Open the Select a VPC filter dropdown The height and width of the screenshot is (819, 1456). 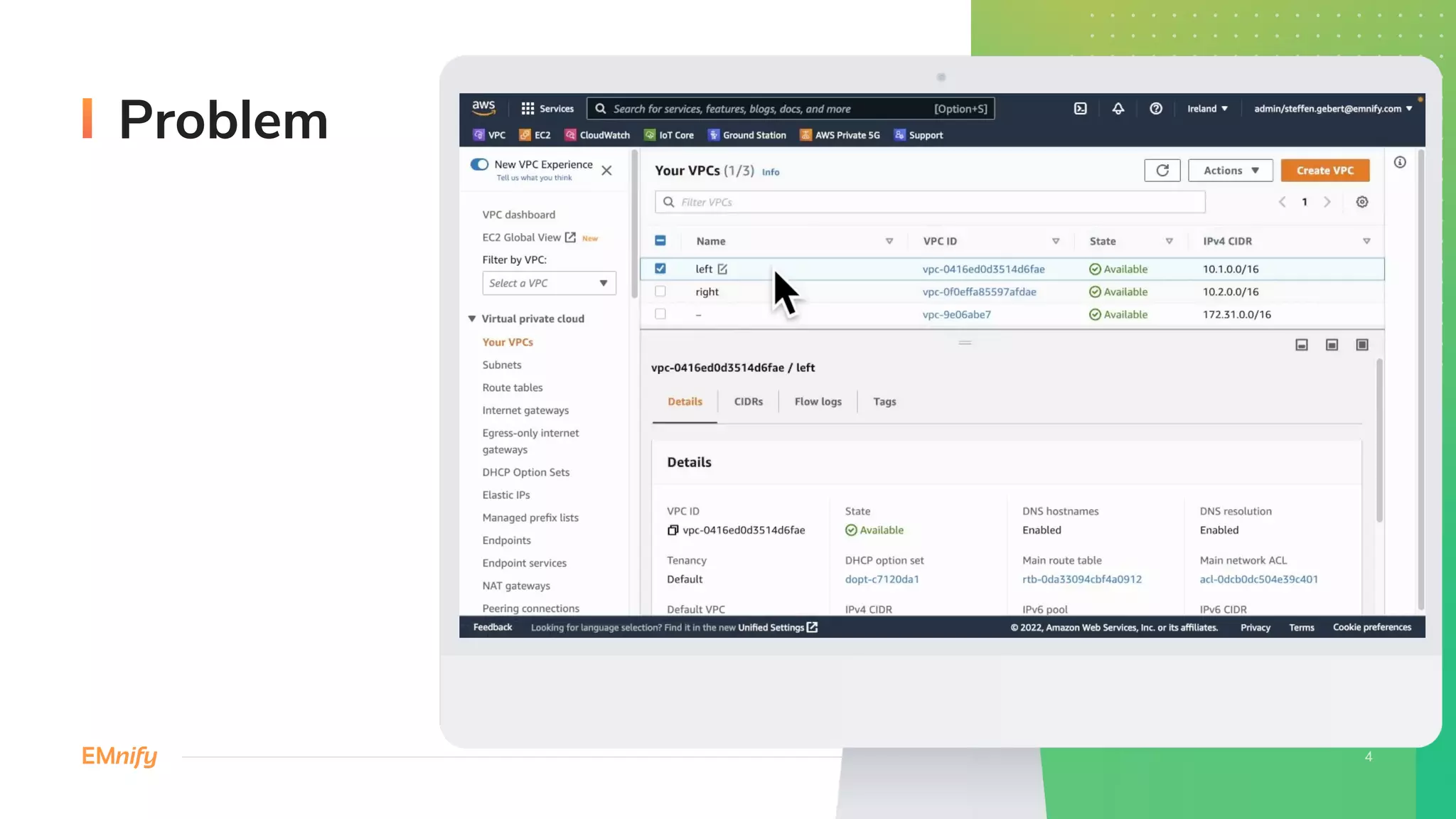[549, 283]
